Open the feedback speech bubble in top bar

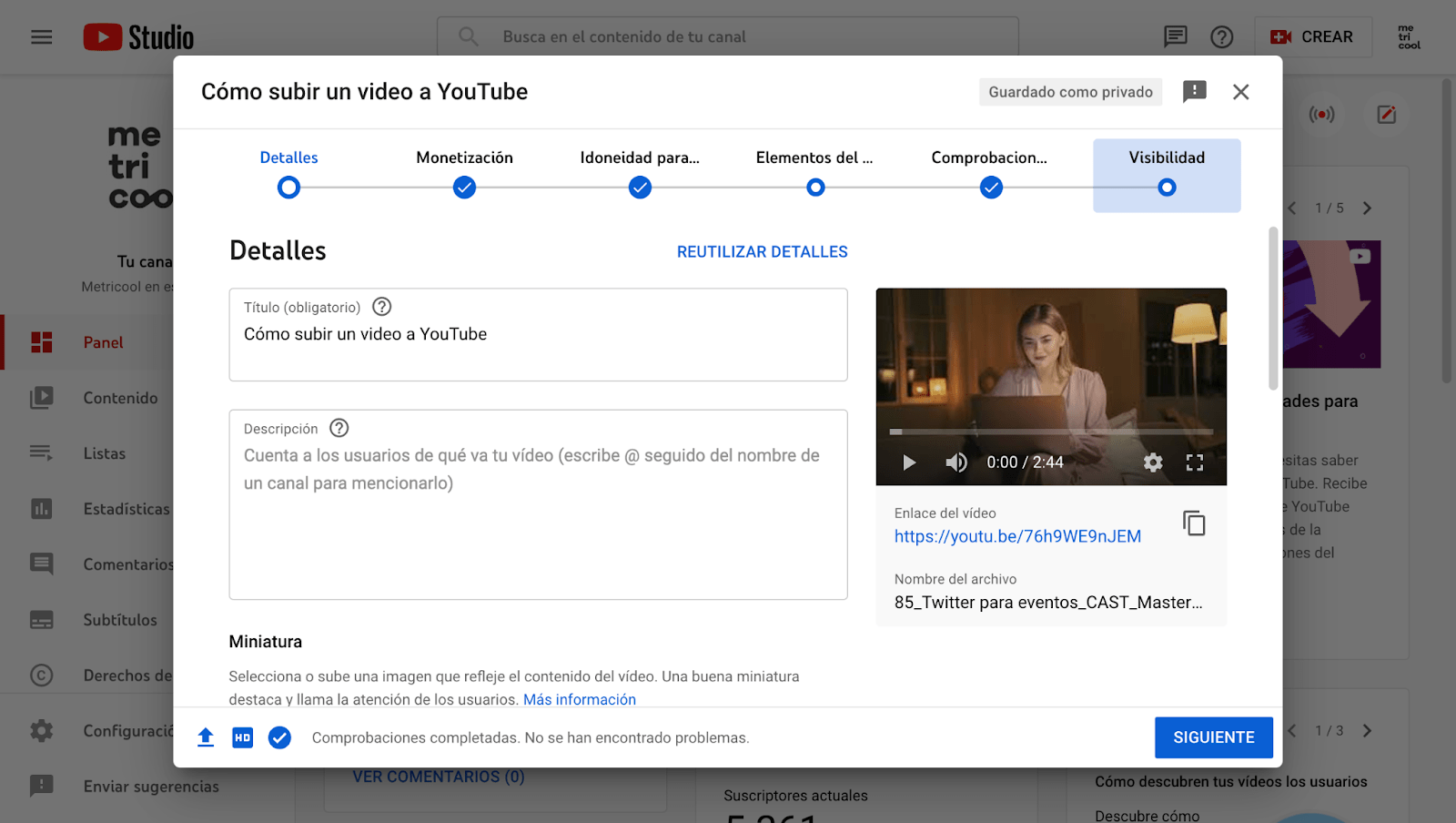pyautogui.click(x=1176, y=36)
